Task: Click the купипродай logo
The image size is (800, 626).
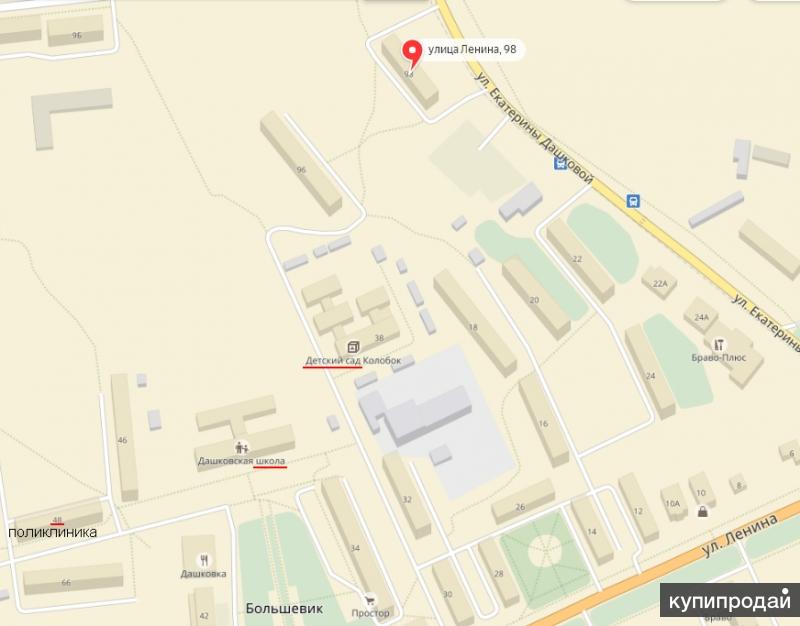Action: 730,600
